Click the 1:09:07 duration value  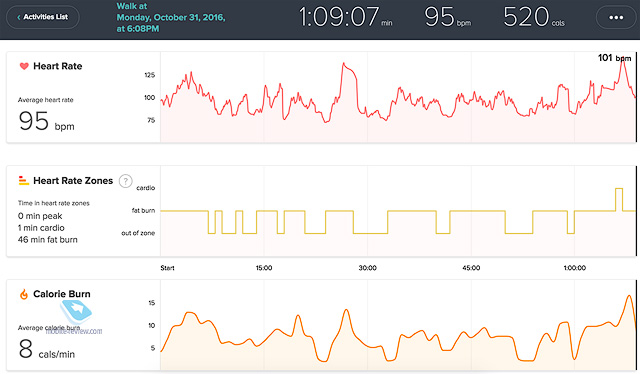tap(345, 18)
